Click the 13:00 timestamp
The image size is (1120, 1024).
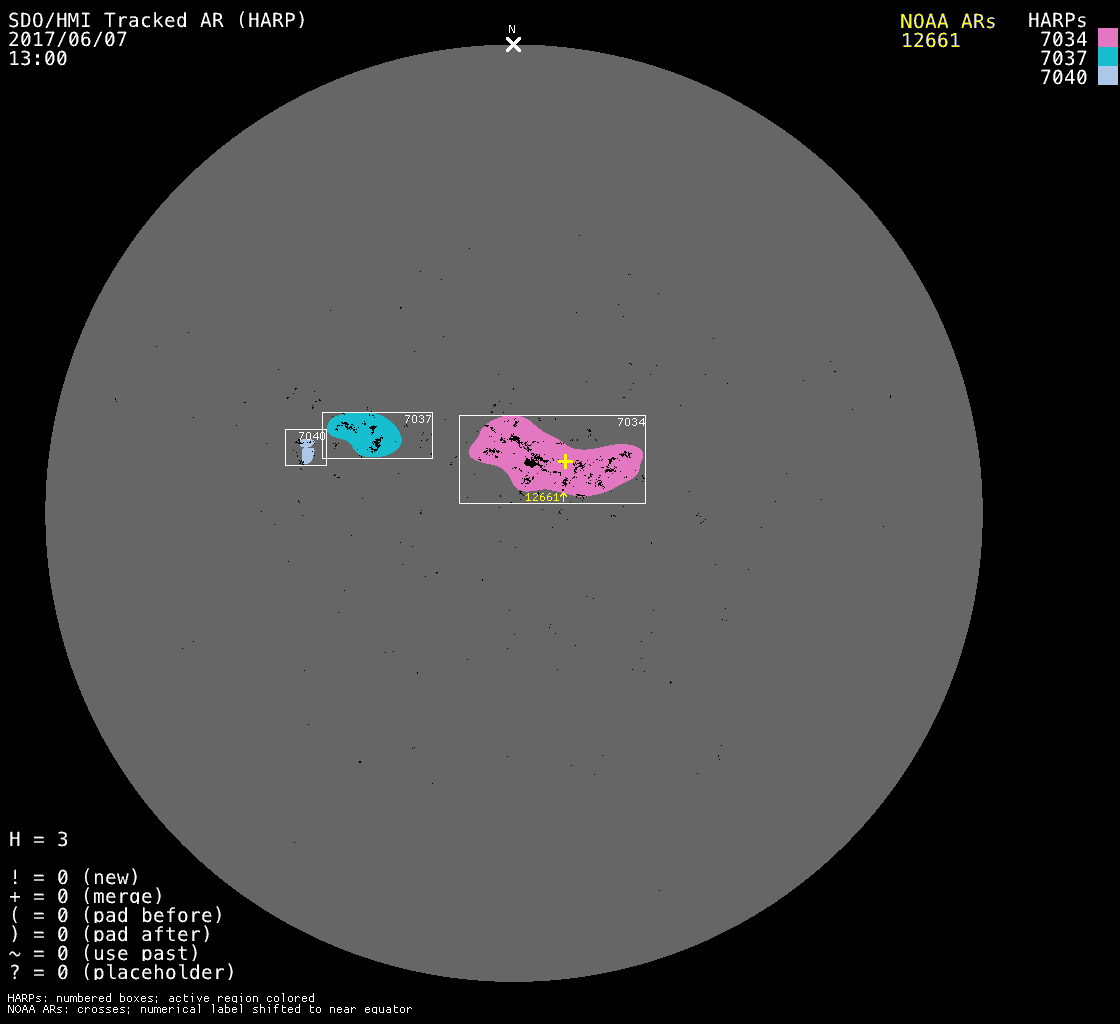click(x=38, y=58)
